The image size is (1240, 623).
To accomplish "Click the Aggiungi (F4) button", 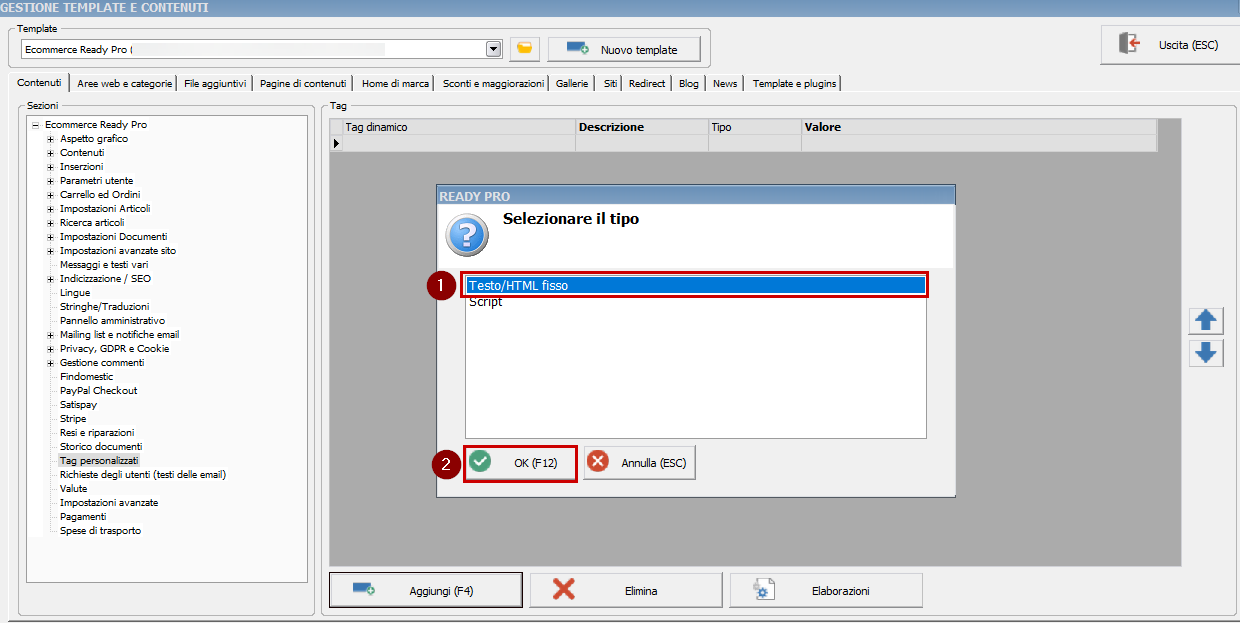I will [x=425, y=591].
